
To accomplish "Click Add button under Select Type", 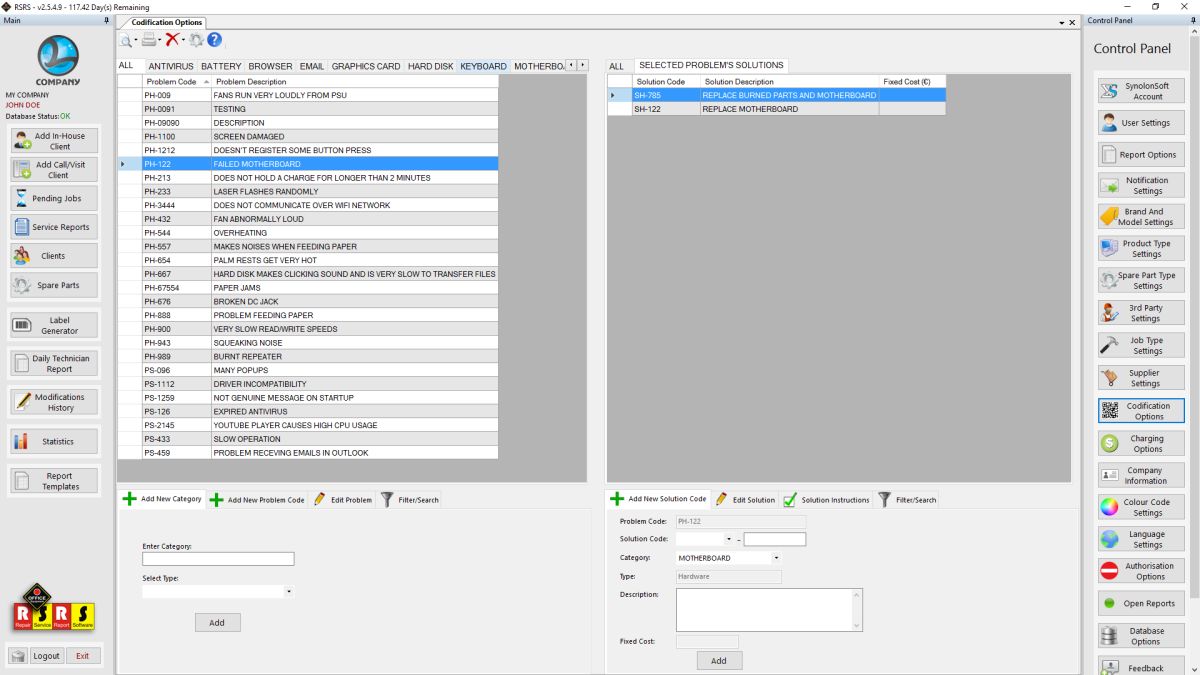I will [217, 622].
